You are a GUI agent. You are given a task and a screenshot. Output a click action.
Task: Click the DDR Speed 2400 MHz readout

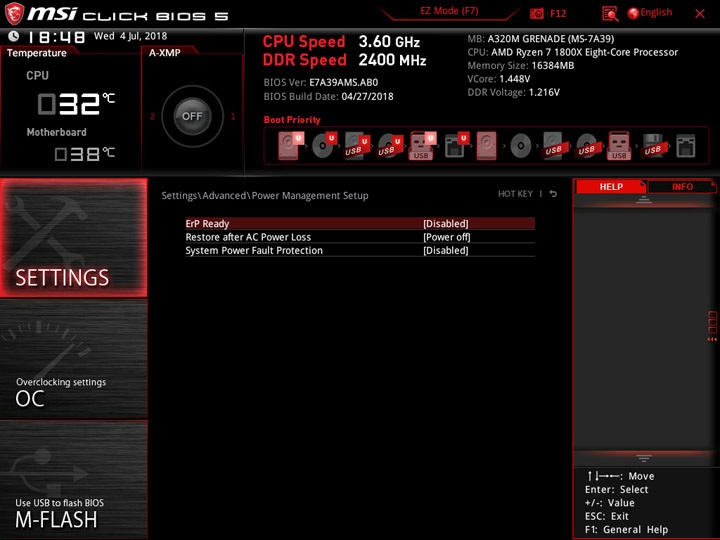pos(344,60)
